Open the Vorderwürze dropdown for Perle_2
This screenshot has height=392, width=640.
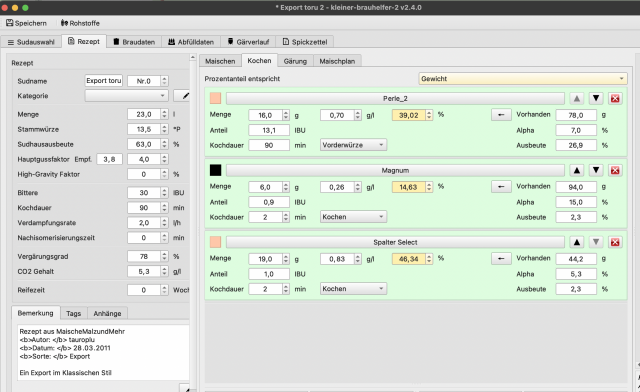click(353, 145)
